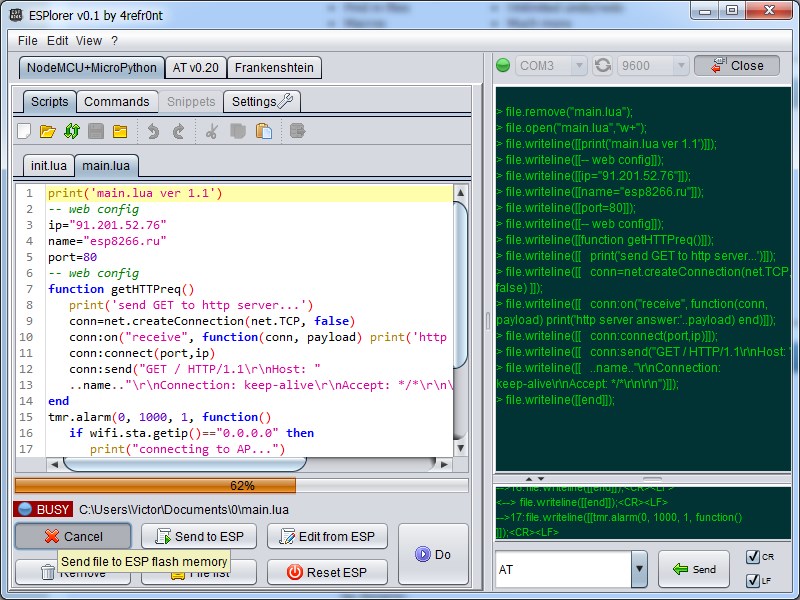Switch to the init.lua tab

coord(48,165)
